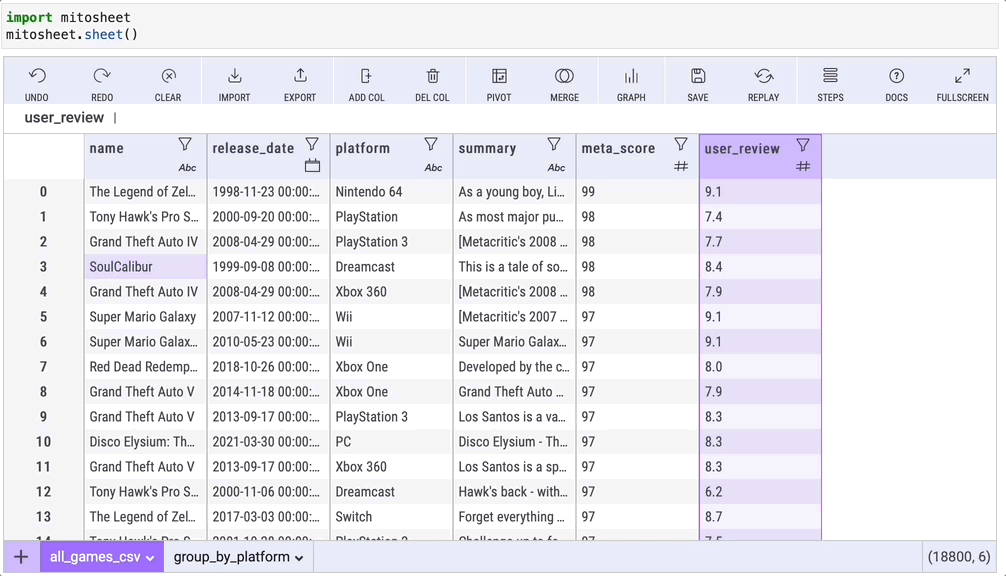Click the Del Col button

(432, 83)
